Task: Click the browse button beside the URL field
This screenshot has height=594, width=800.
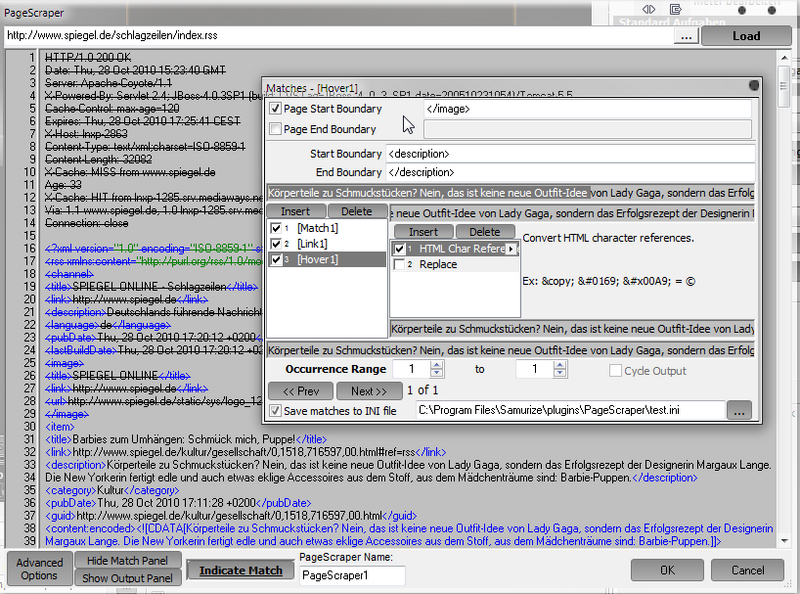Action: point(686,36)
